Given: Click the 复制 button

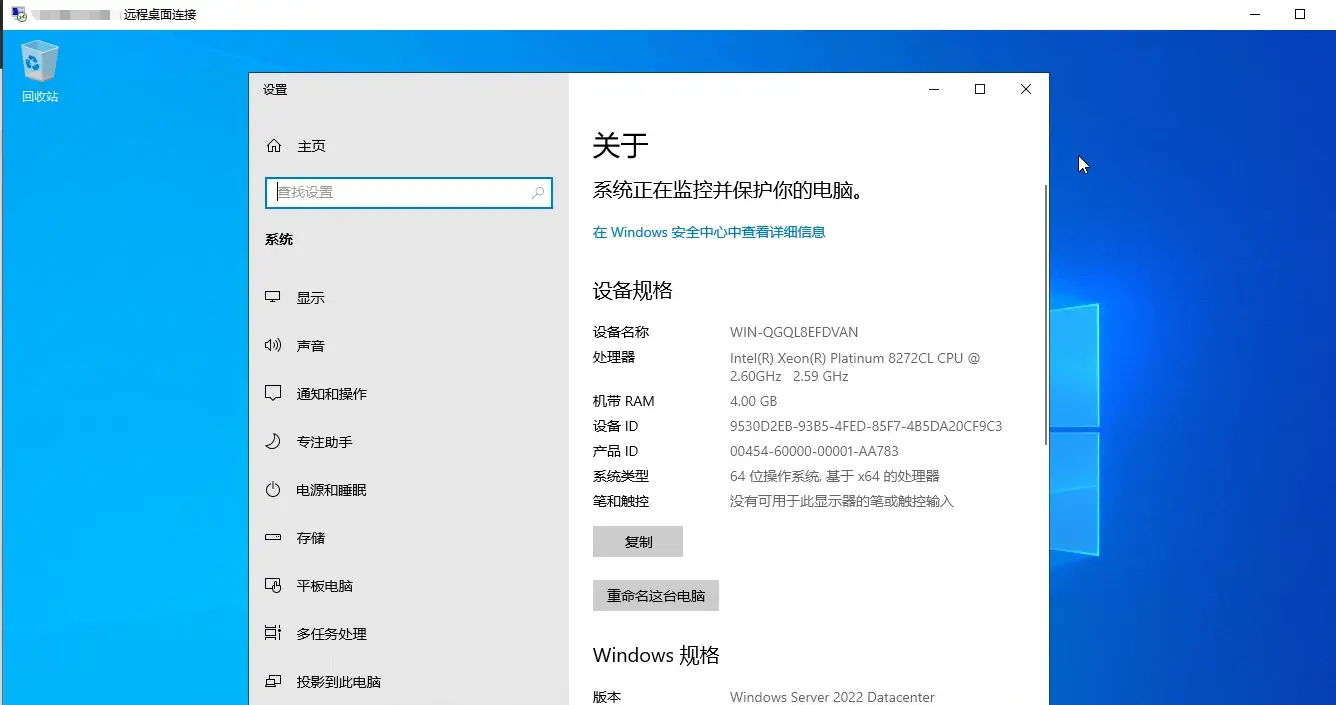Looking at the screenshot, I should pyautogui.click(x=638, y=542).
